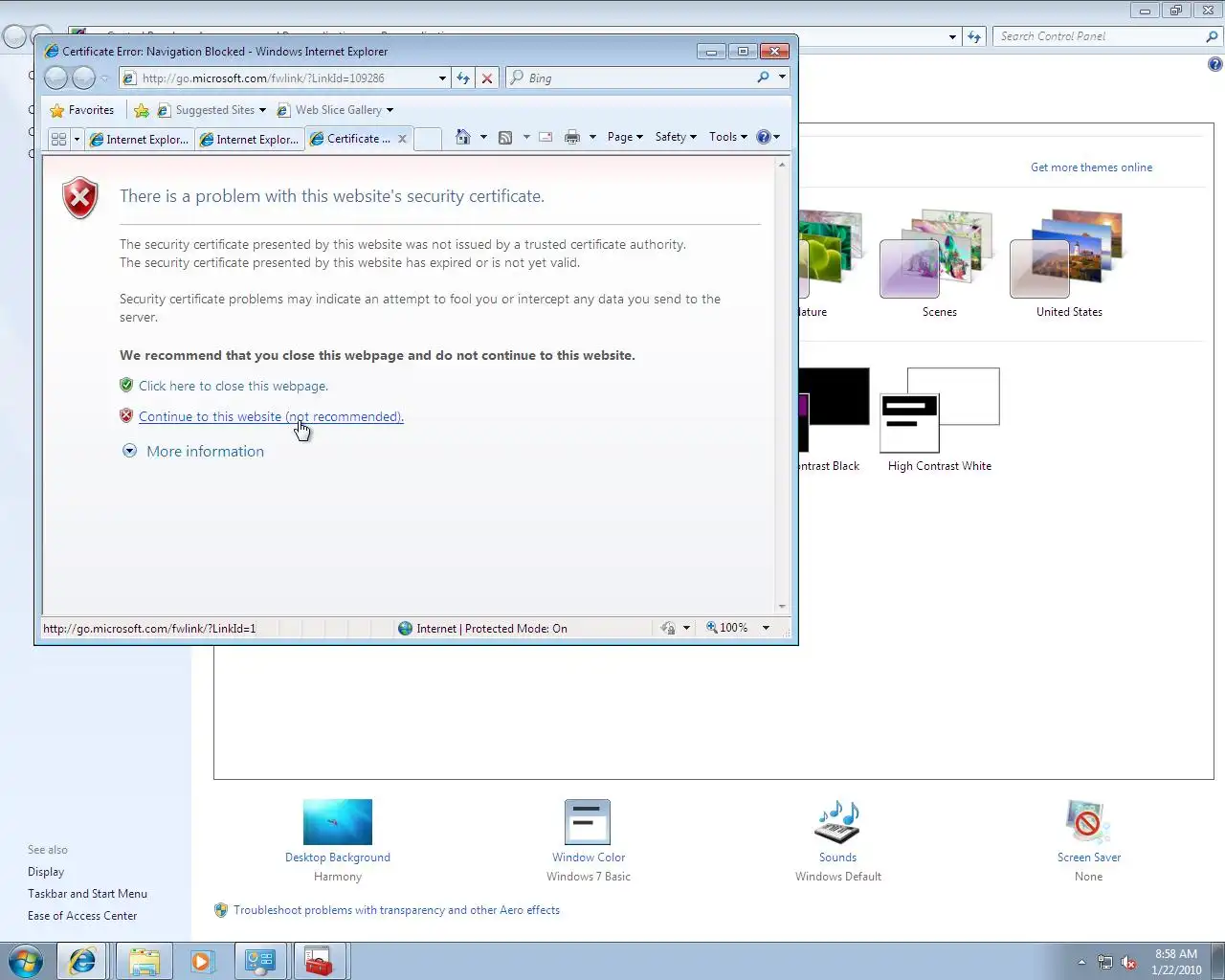The image size is (1225, 980).
Task: Expand the Home button dropdown arrow
Action: click(x=483, y=137)
